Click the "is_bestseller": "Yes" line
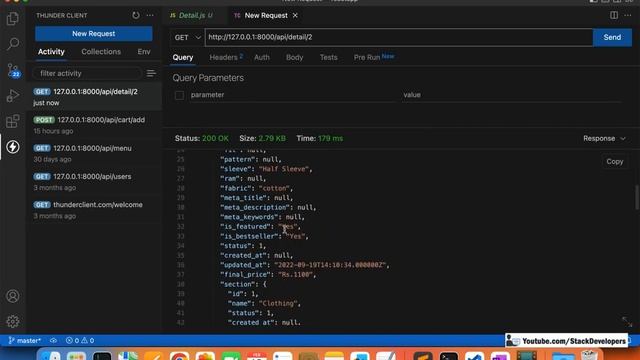The image size is (640, 360). [264, 236]
